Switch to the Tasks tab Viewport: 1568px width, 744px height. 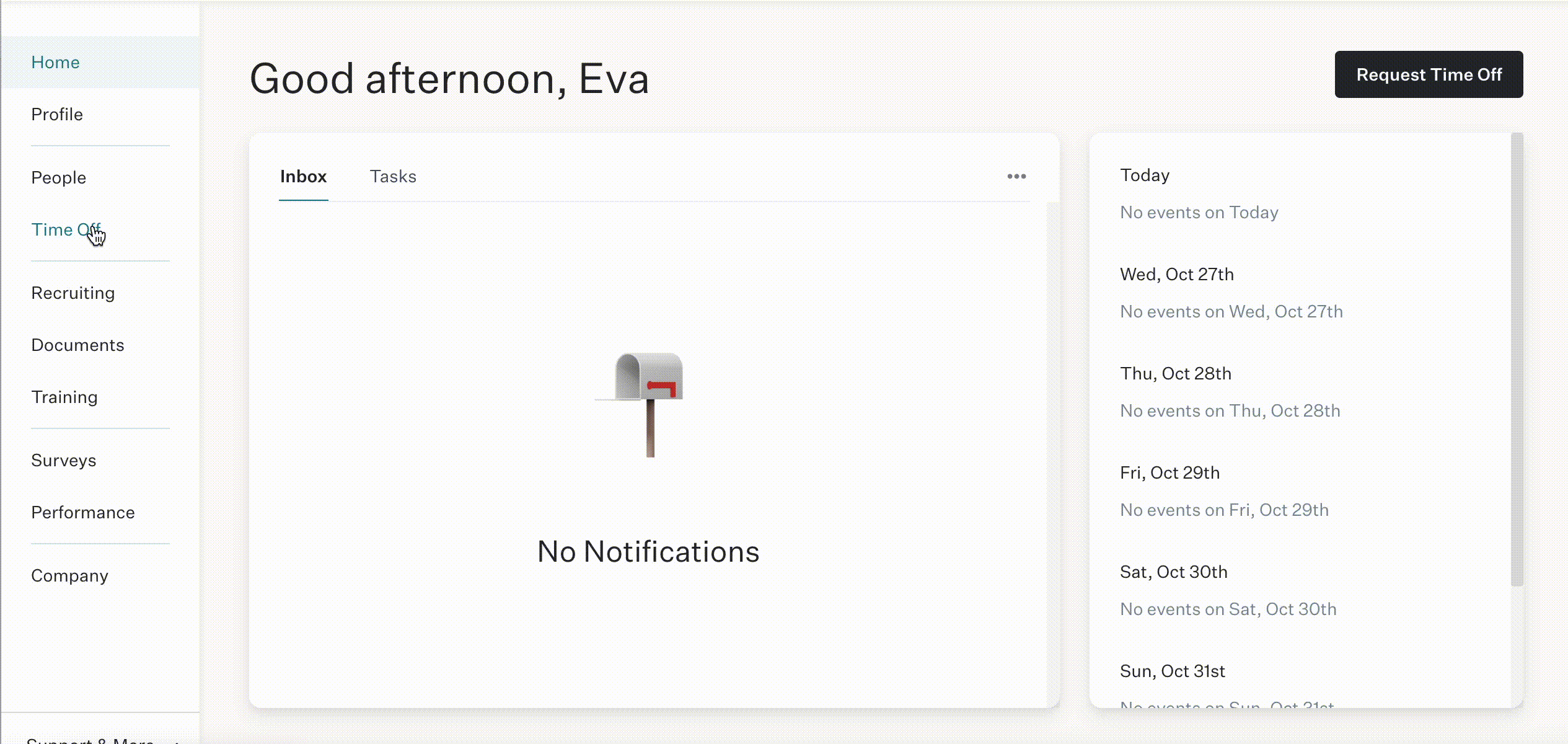[393, 177]
